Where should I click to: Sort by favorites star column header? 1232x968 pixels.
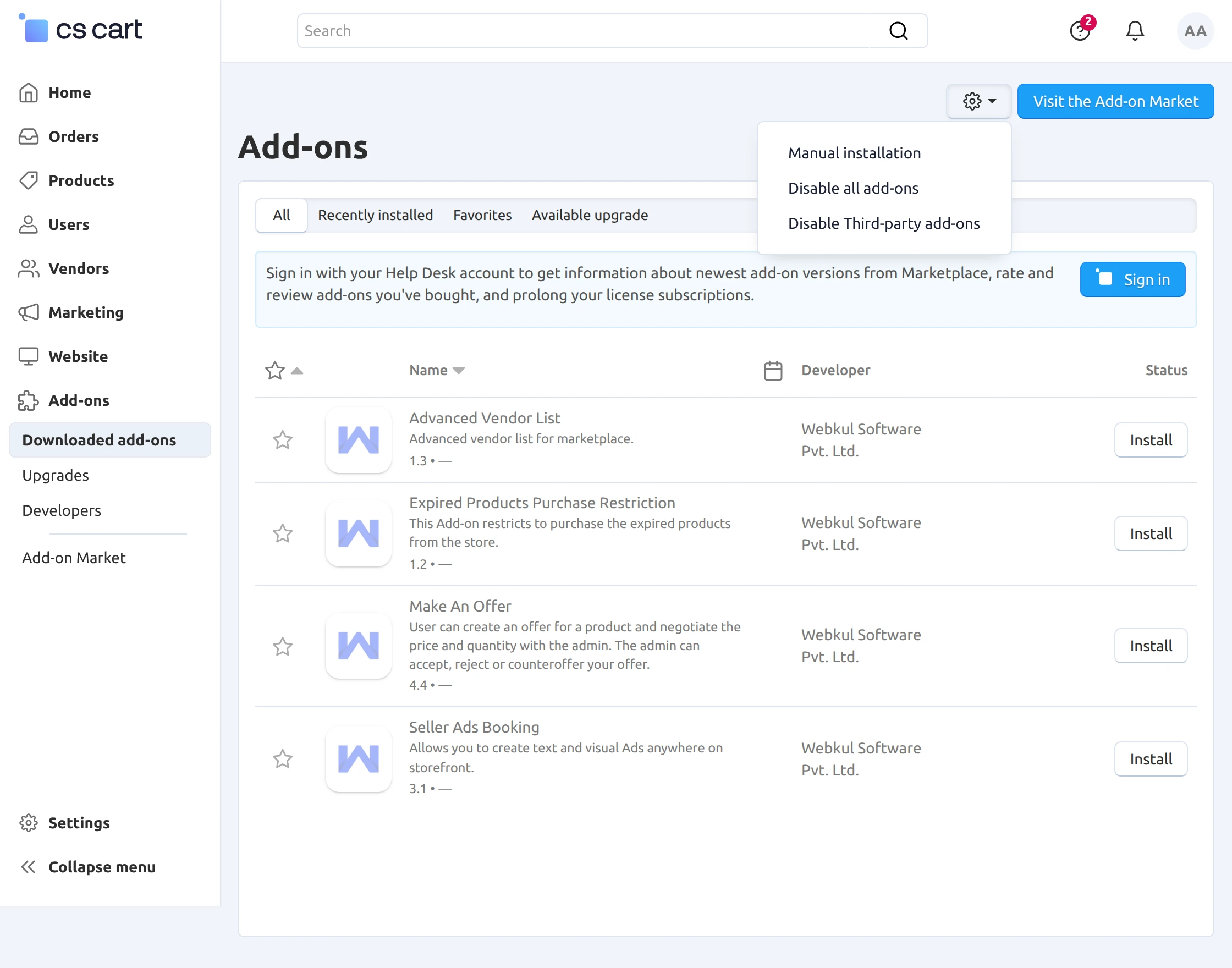[276, 371]
